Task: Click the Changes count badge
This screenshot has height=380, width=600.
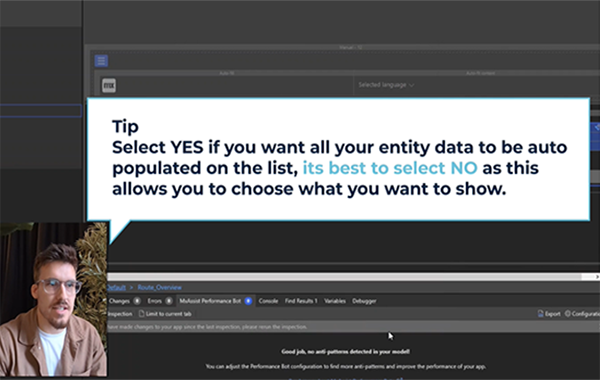Action: (137, 301)
